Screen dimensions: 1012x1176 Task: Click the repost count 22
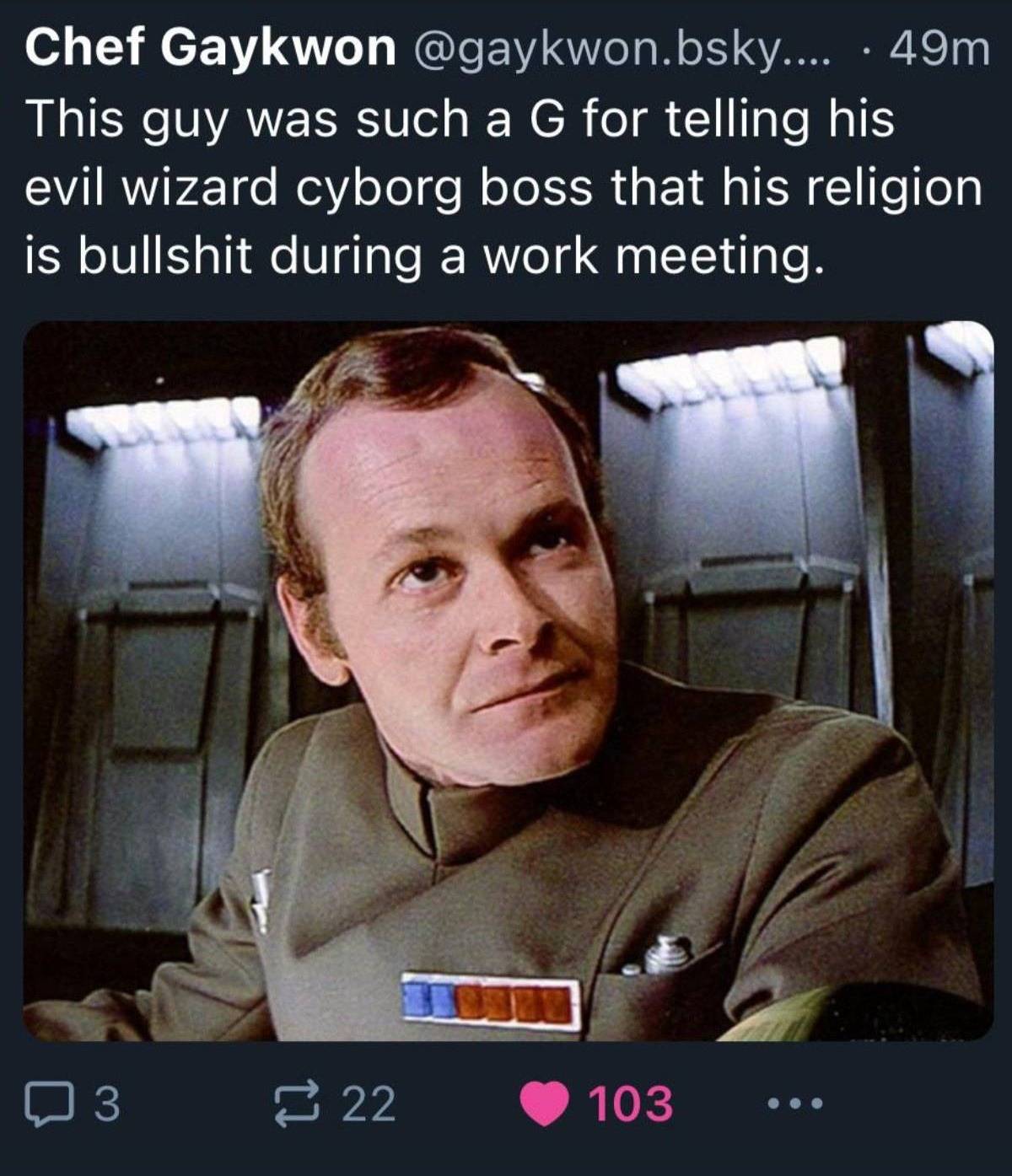(x=368, y=1104)
